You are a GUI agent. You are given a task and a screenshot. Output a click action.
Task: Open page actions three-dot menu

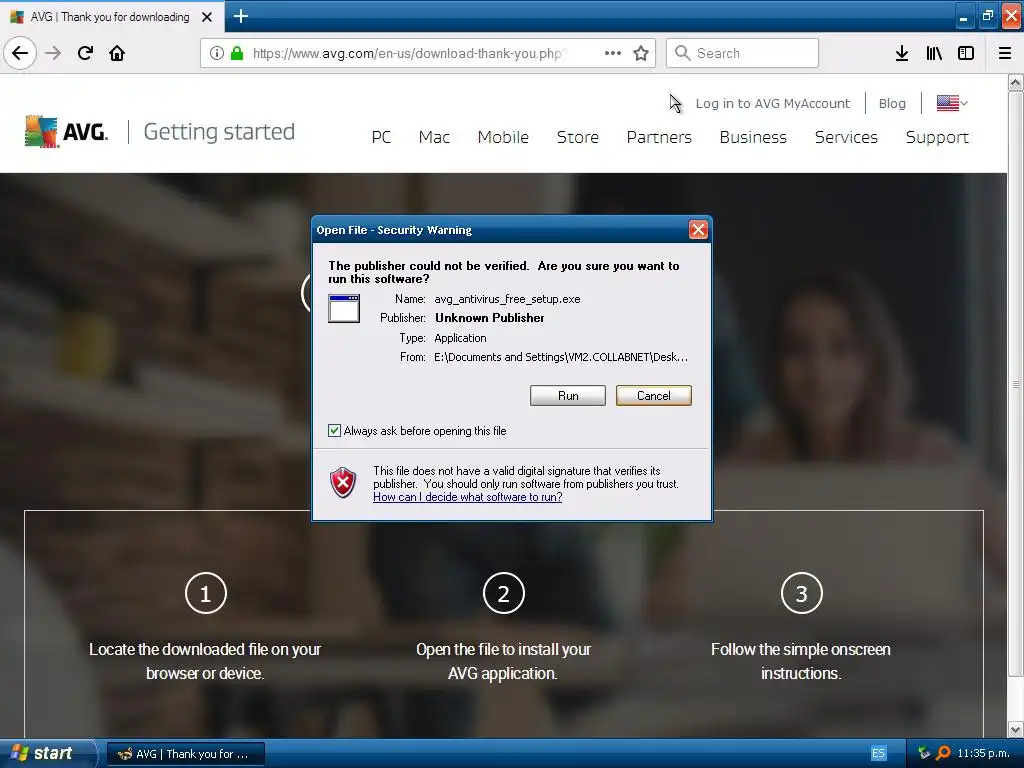(x=613, y=53)
